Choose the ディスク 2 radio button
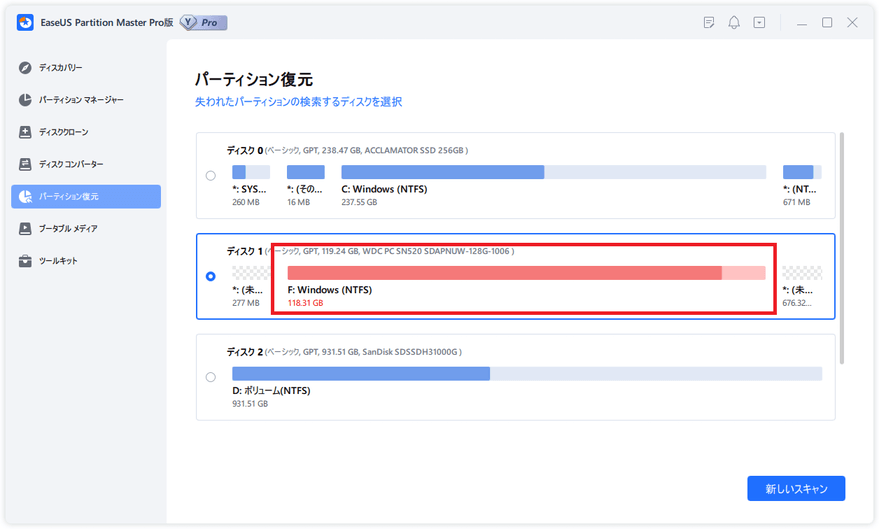879x529 pixels. click(x=211, y=378)
